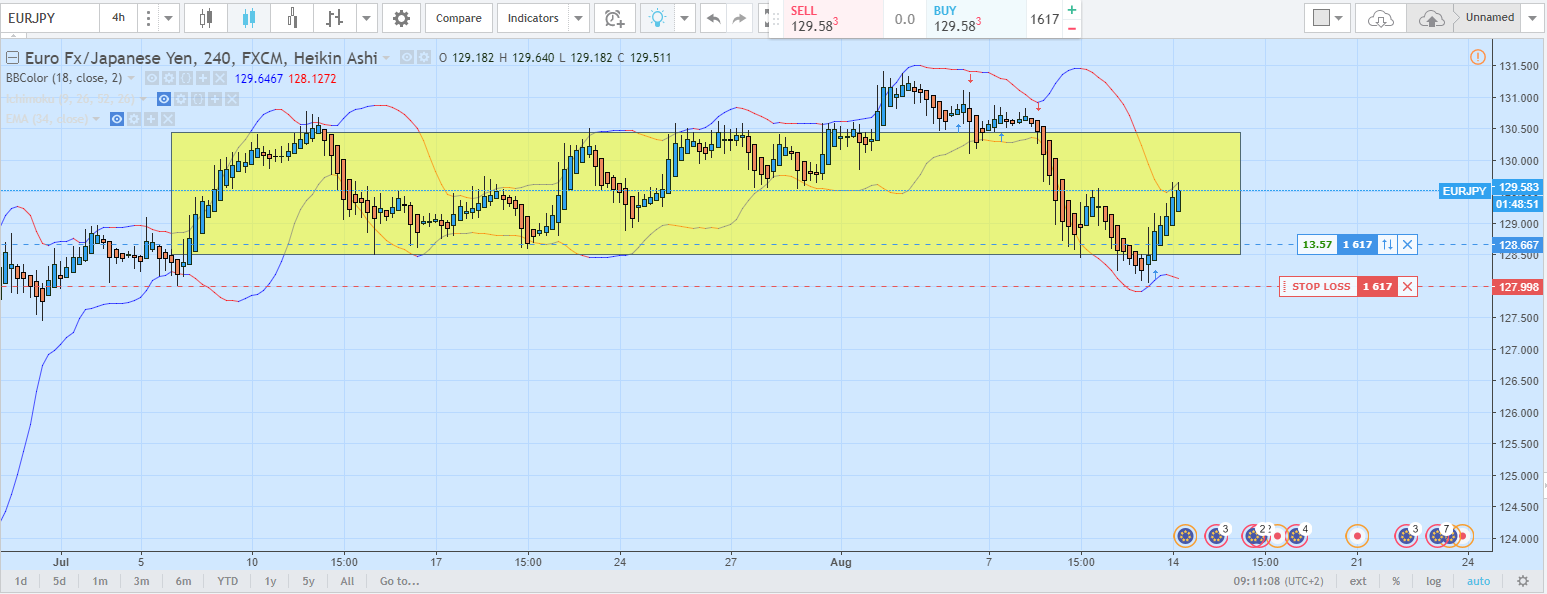Select the 6m time range
Viewport: 1547px width, 594px height.
(183, 581)
